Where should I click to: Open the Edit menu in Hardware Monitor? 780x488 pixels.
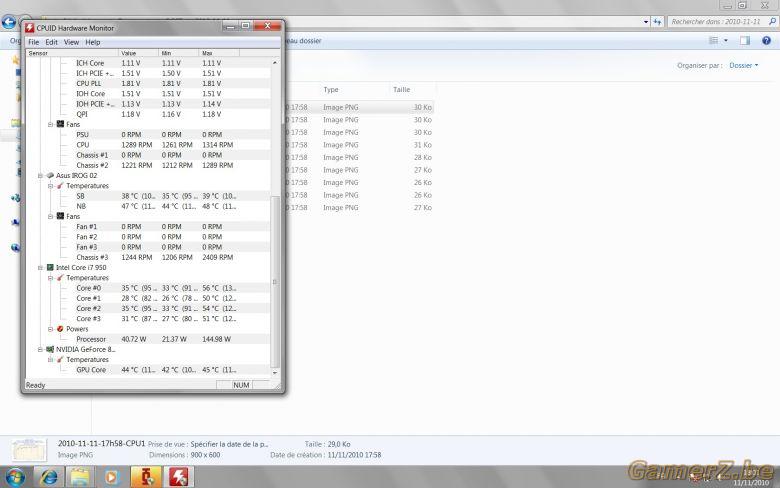tap(52, 42)
